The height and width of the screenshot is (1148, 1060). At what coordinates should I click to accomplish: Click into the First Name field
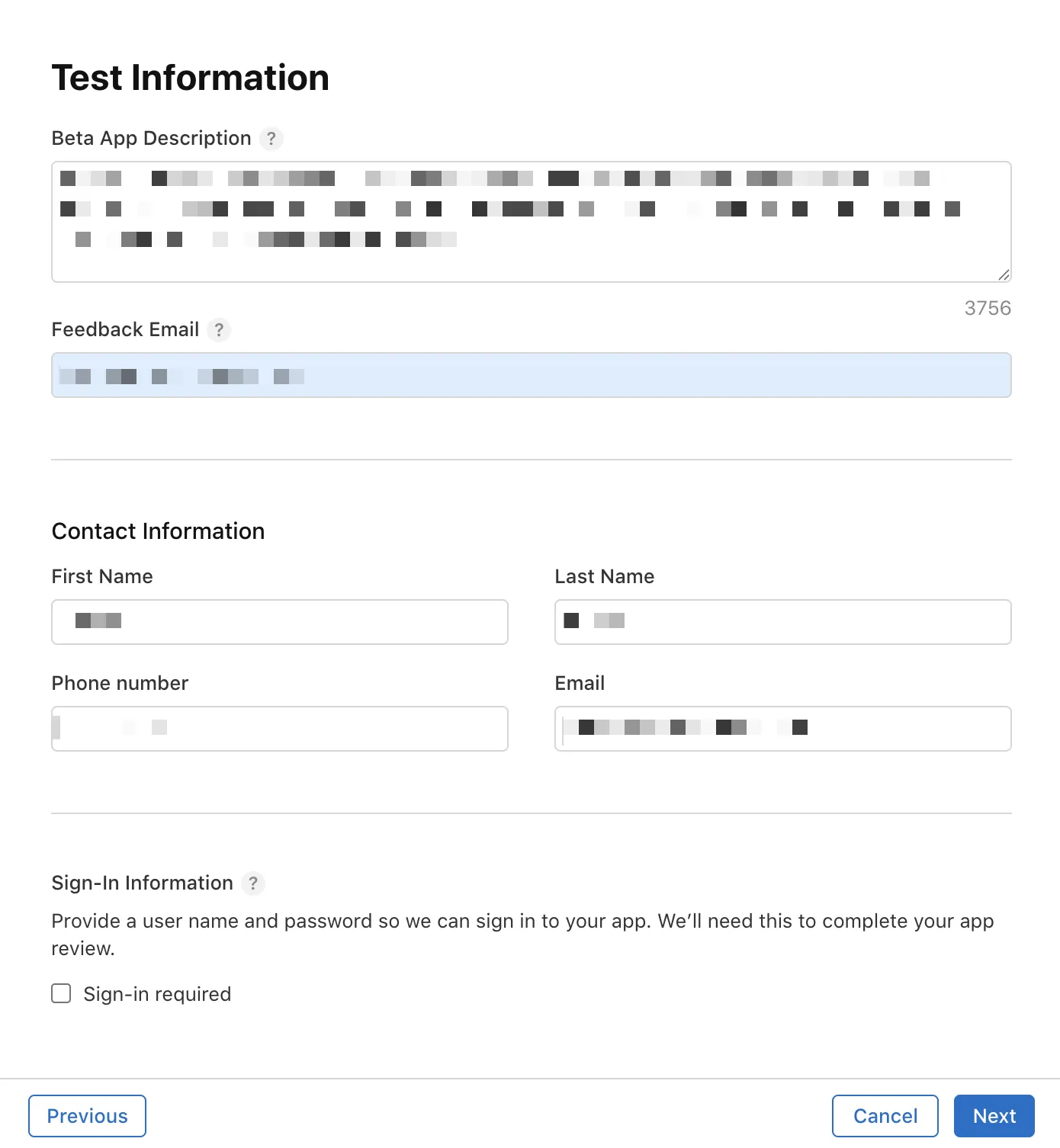tap(280, 622)
